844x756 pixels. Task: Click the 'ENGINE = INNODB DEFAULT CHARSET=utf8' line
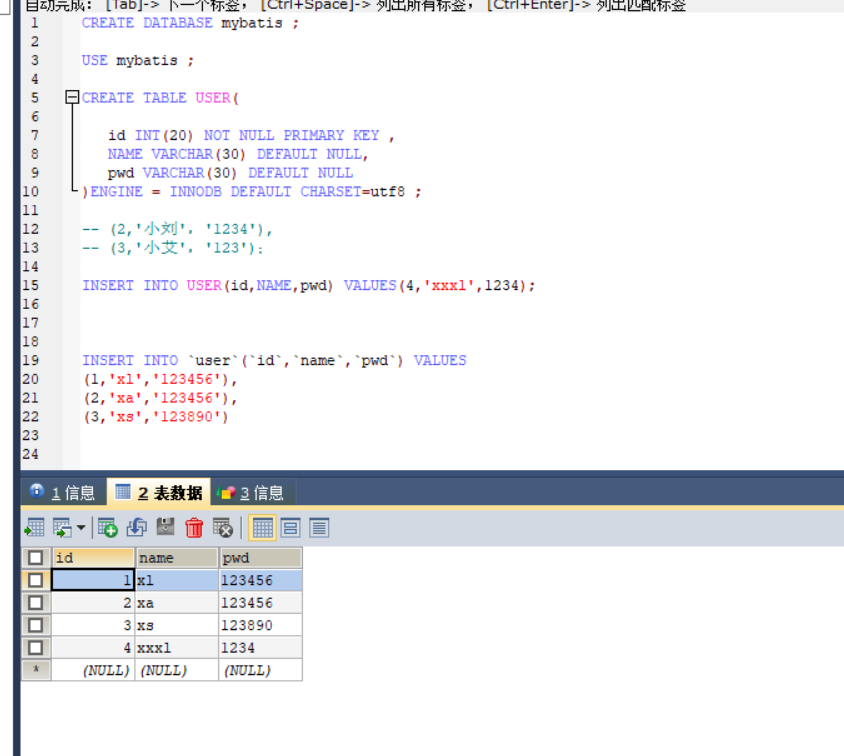[251, 192]
